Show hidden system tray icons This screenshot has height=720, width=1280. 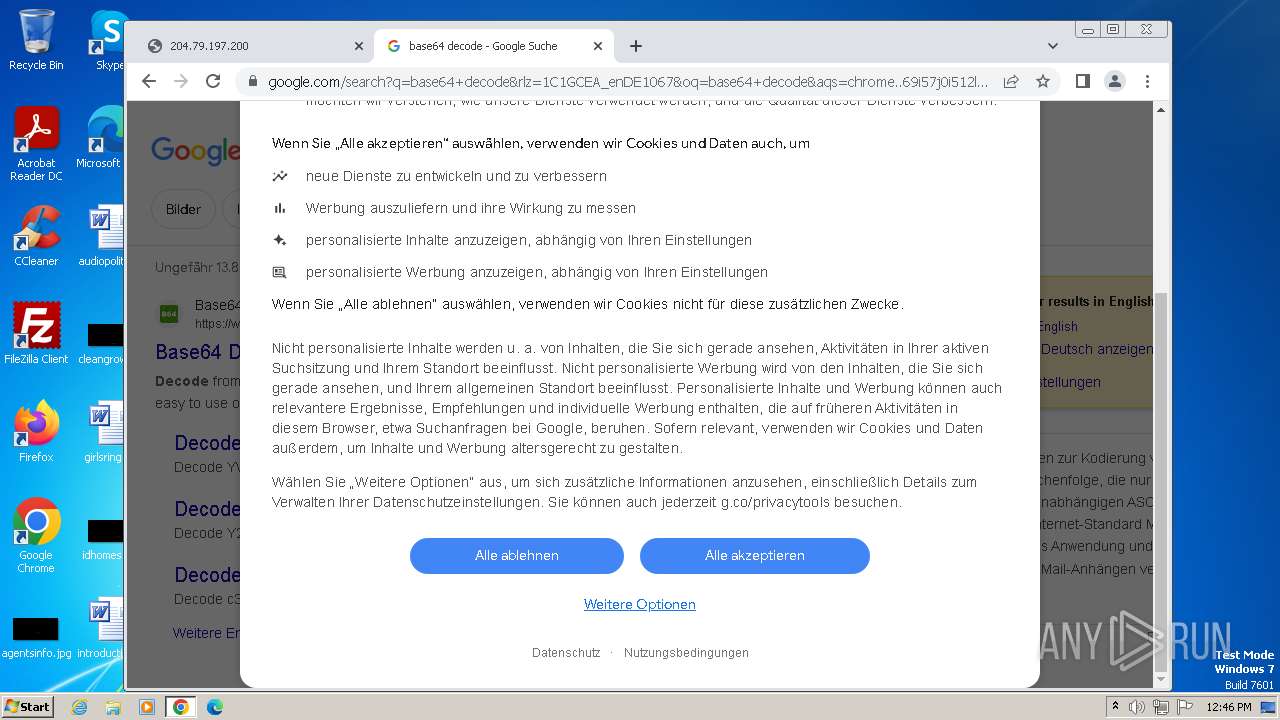(1114, 707)
